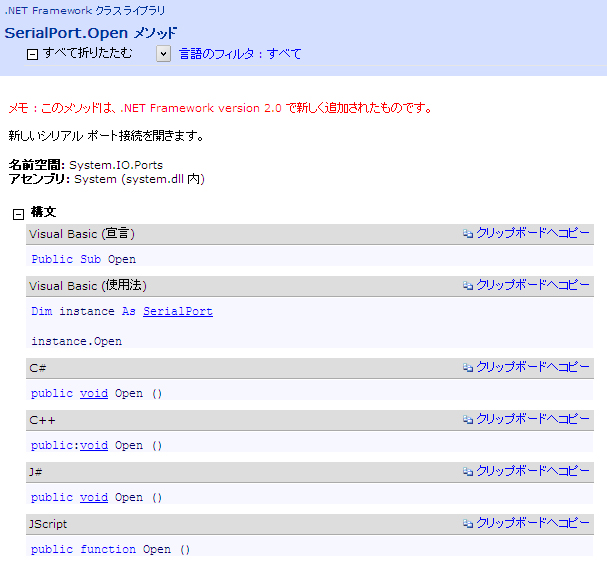This screenshot has width=607, height=566.
Task: Click the Visual Basic (使用法) header label
Action: tap(88, 286)
